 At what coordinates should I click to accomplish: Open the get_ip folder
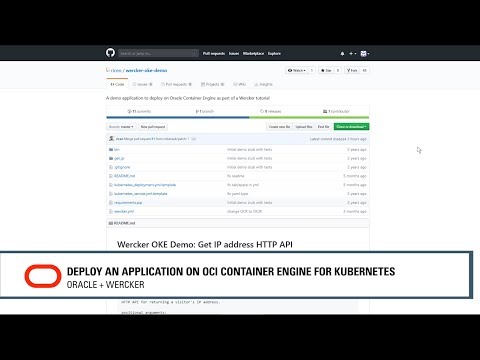pos(119,158)
